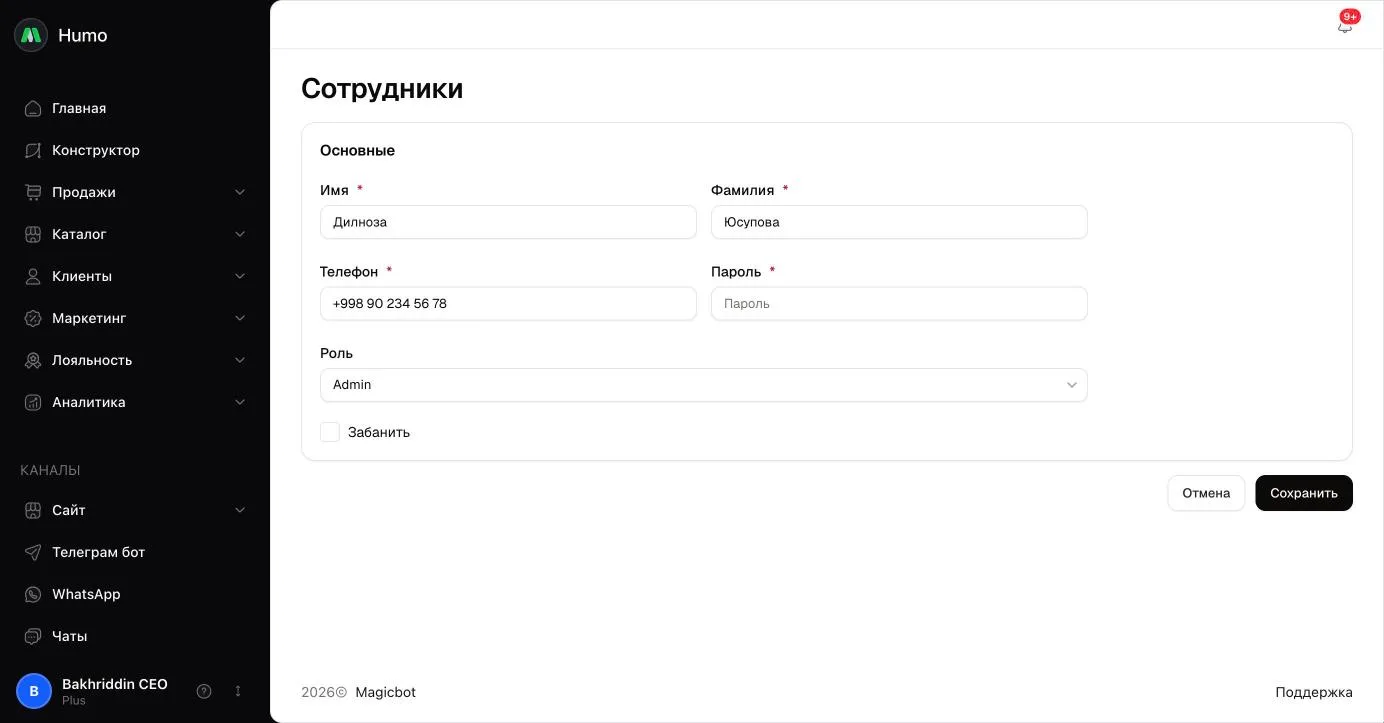Click the Продажи cart icon

point(33,192)
